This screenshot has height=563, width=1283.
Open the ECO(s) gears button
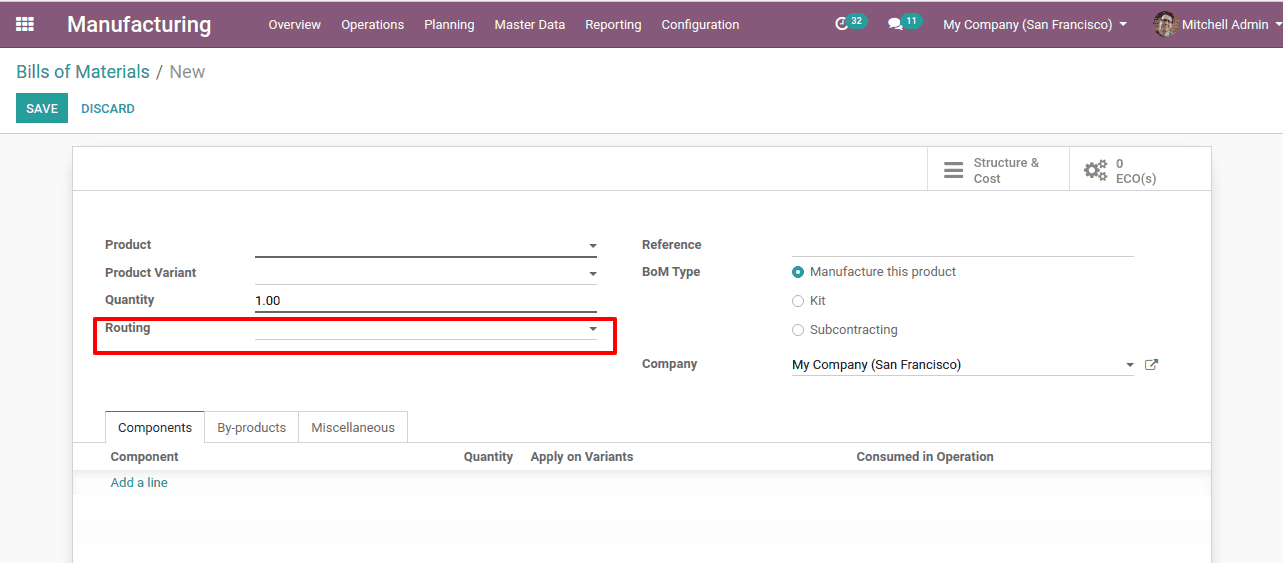tap(1140, 170)
